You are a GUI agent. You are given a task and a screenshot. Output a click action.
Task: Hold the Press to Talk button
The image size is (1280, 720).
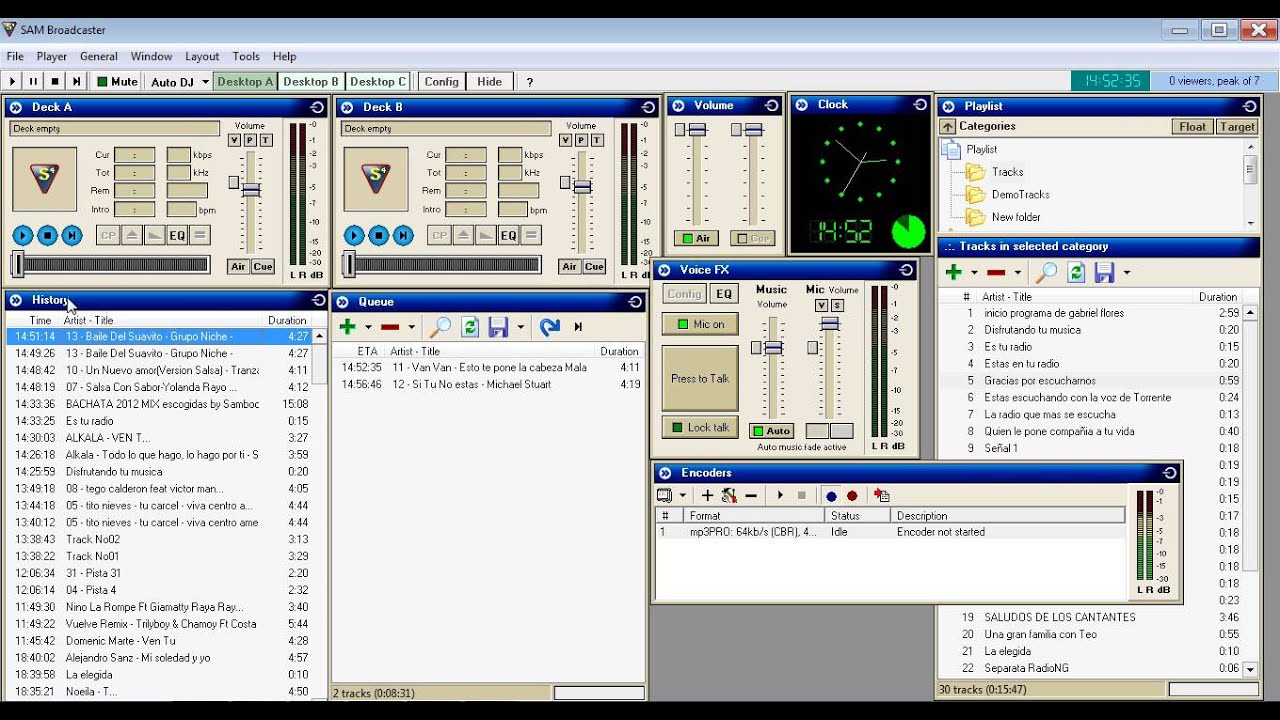(x=700, y=378)
